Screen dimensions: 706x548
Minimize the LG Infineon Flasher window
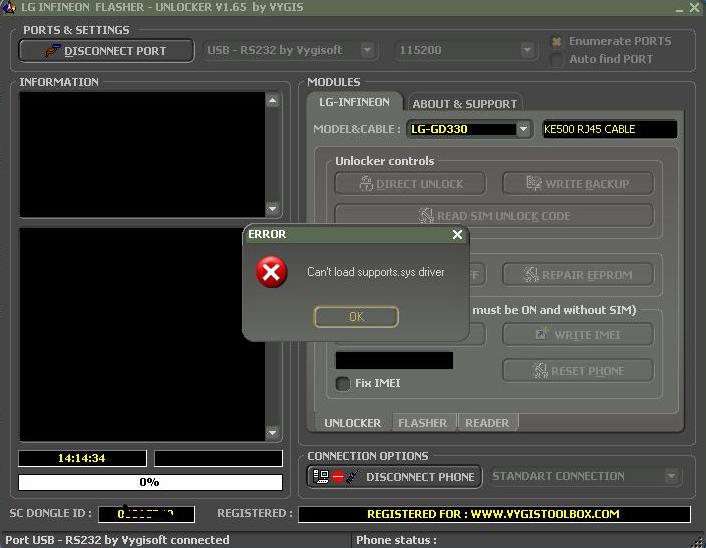click(x=679, y=8)
